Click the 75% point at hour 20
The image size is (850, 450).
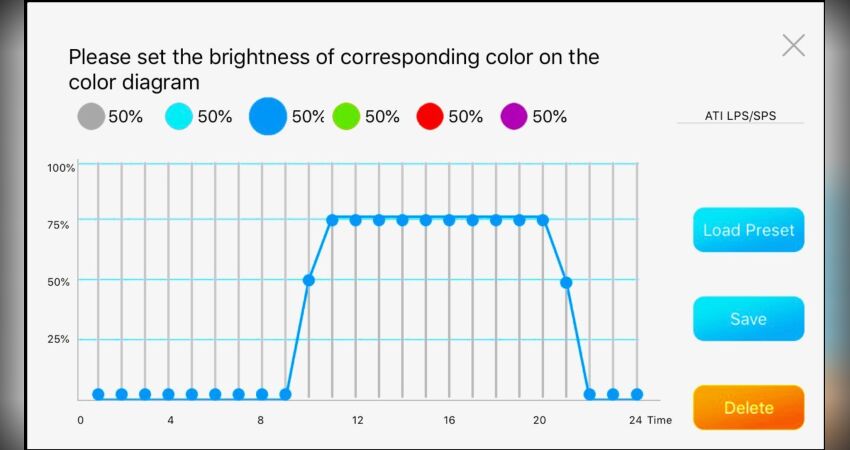[543, 220]
